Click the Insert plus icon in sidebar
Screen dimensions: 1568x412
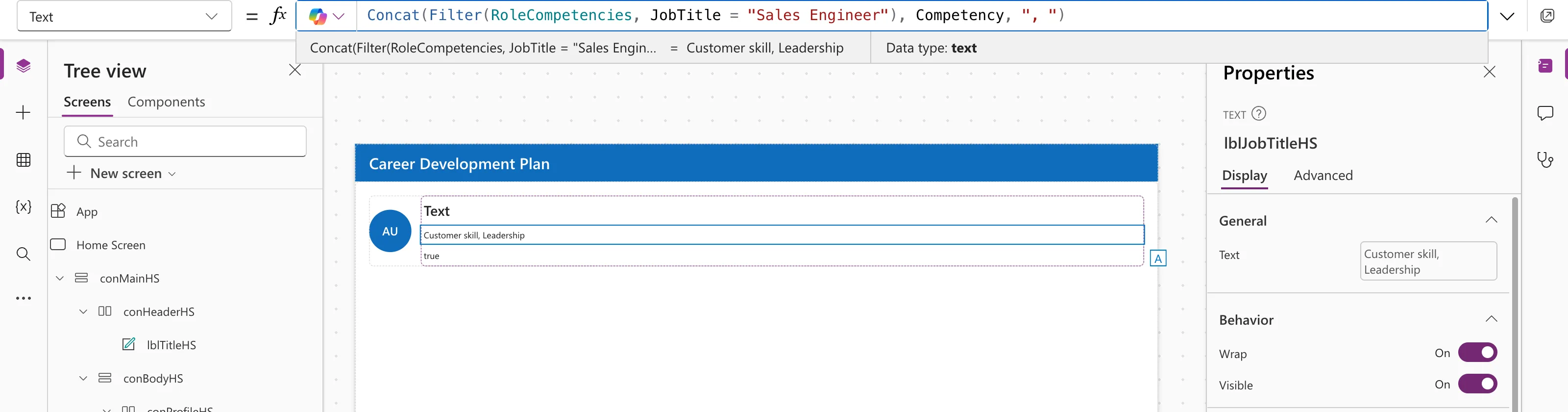click(x=23, y=113)
